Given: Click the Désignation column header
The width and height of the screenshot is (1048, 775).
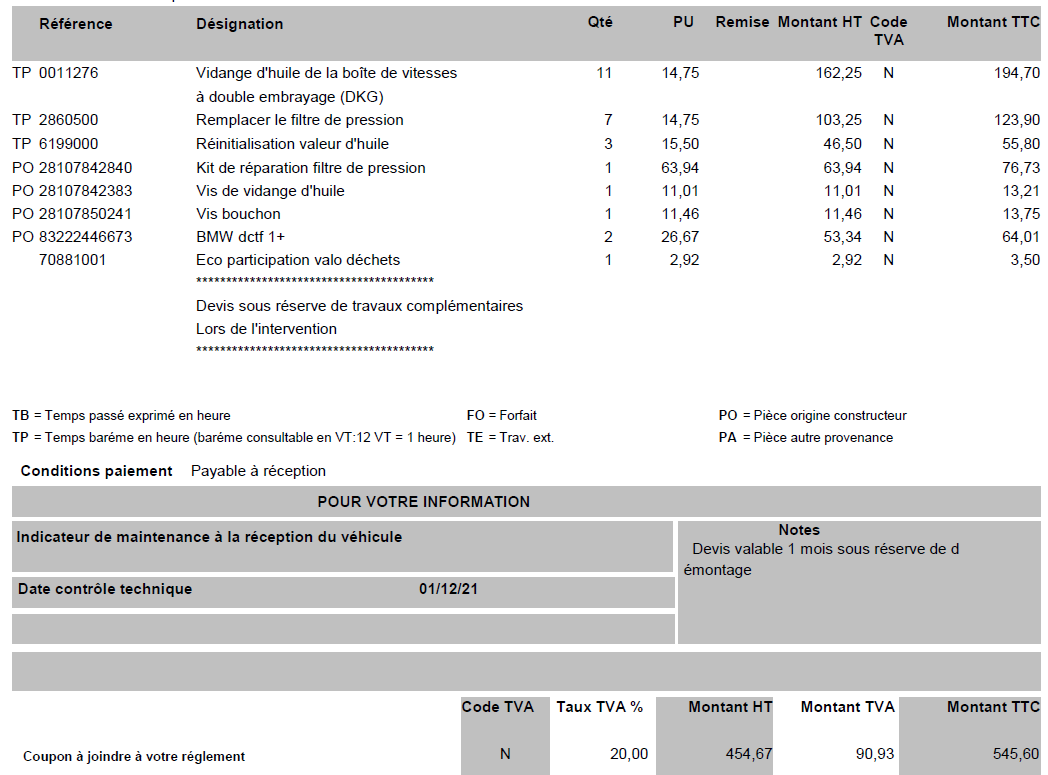Looking at the screenshot, I should [x=239, y=24].
